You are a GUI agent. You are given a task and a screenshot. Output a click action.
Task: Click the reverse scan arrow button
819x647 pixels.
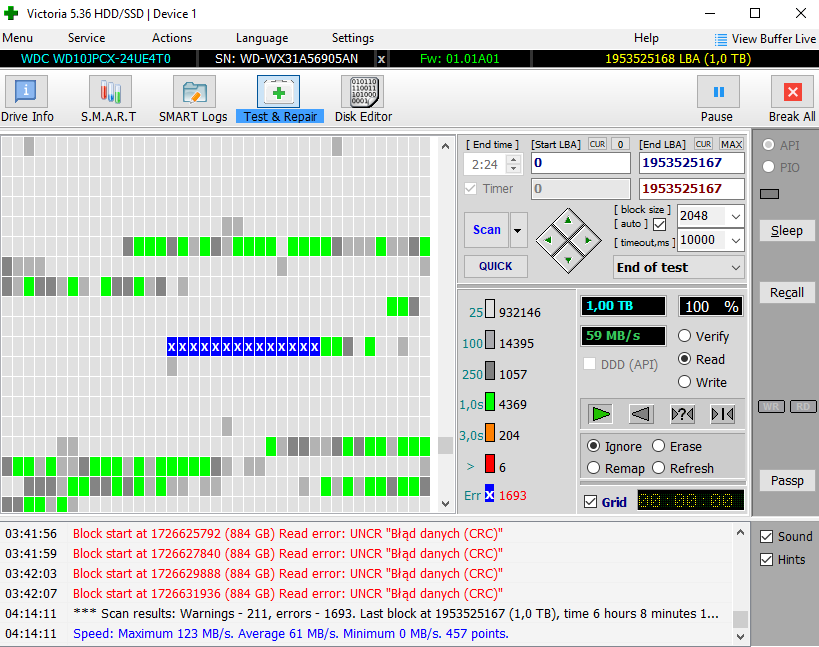point(641,414)
